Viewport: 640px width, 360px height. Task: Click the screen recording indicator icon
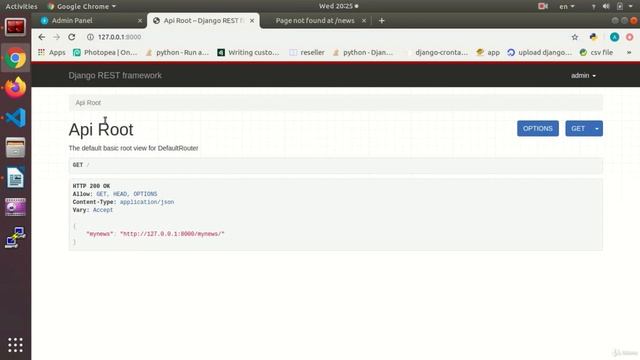[543, 6]
